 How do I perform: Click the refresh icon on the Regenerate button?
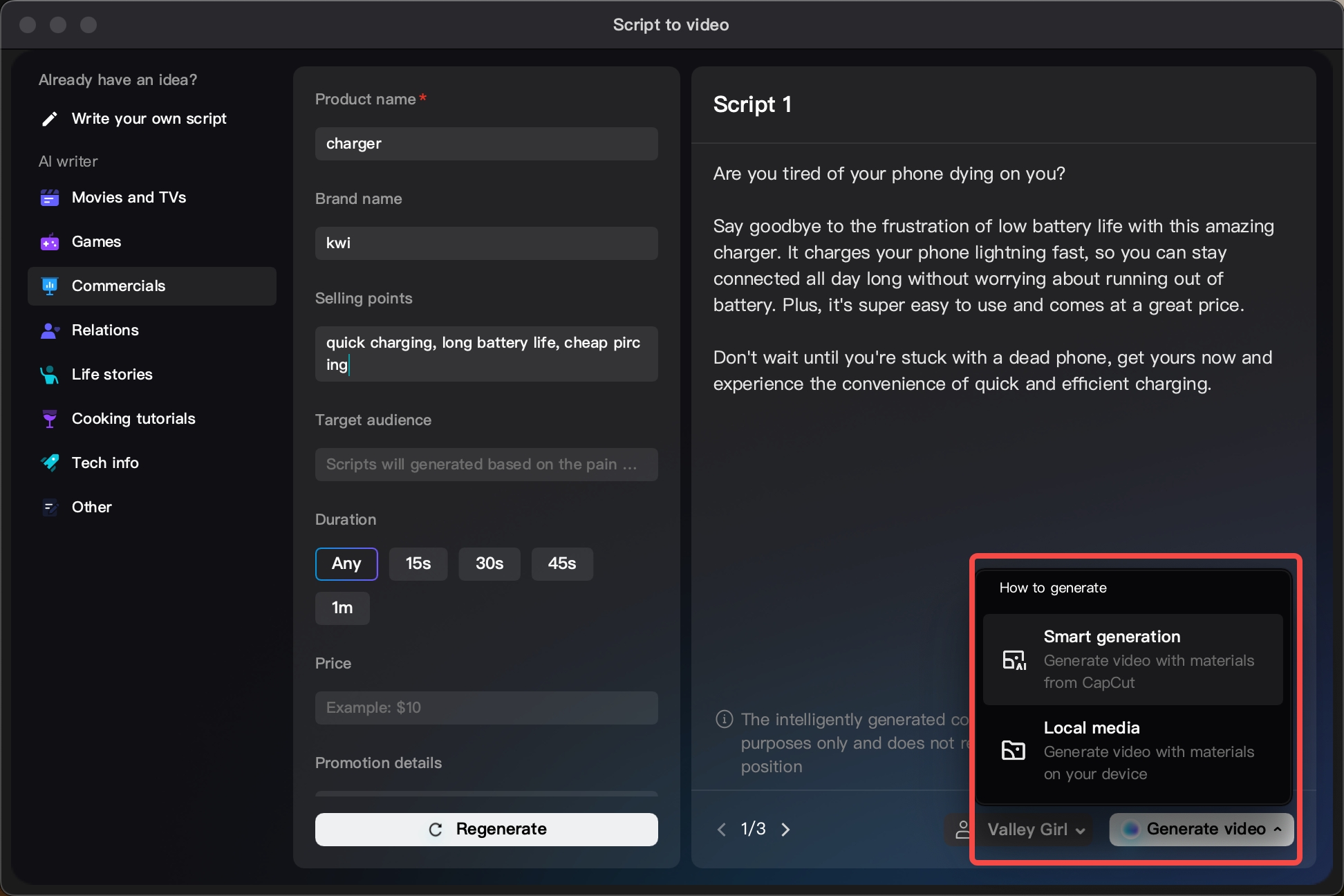(x=436, y=830)
